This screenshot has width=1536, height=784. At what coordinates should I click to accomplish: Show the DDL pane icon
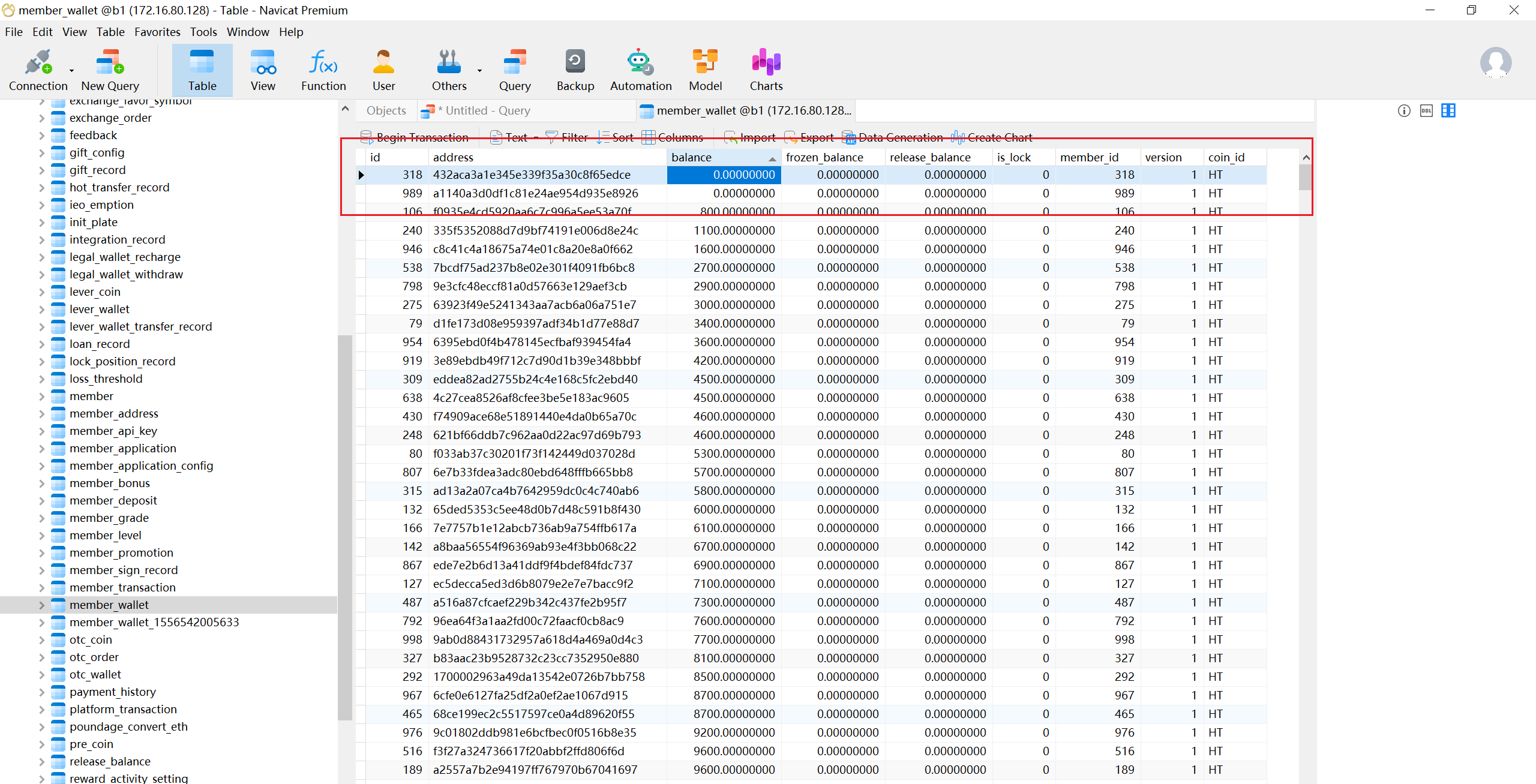(1426, 110)
